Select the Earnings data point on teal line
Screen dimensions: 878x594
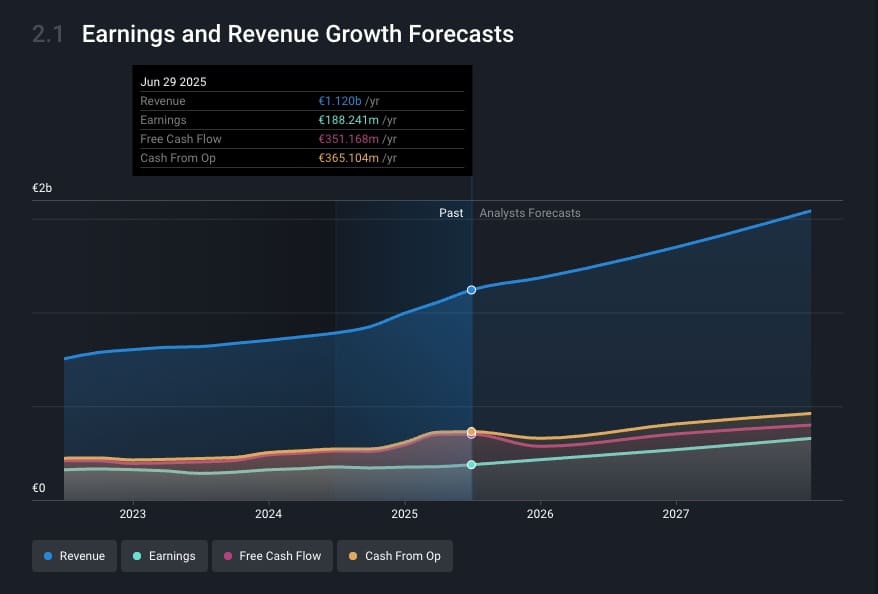coord(471,465)
